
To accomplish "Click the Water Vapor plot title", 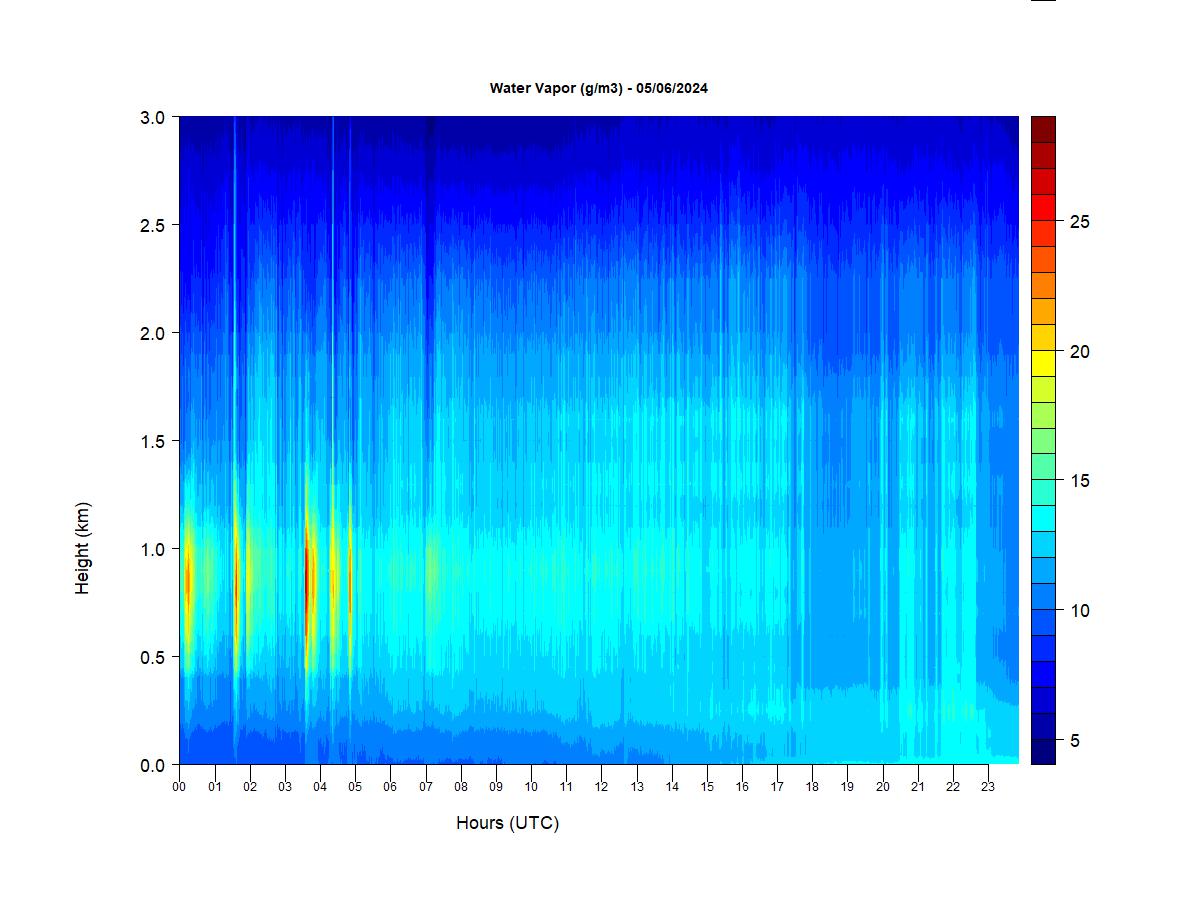I will [598, 88].
